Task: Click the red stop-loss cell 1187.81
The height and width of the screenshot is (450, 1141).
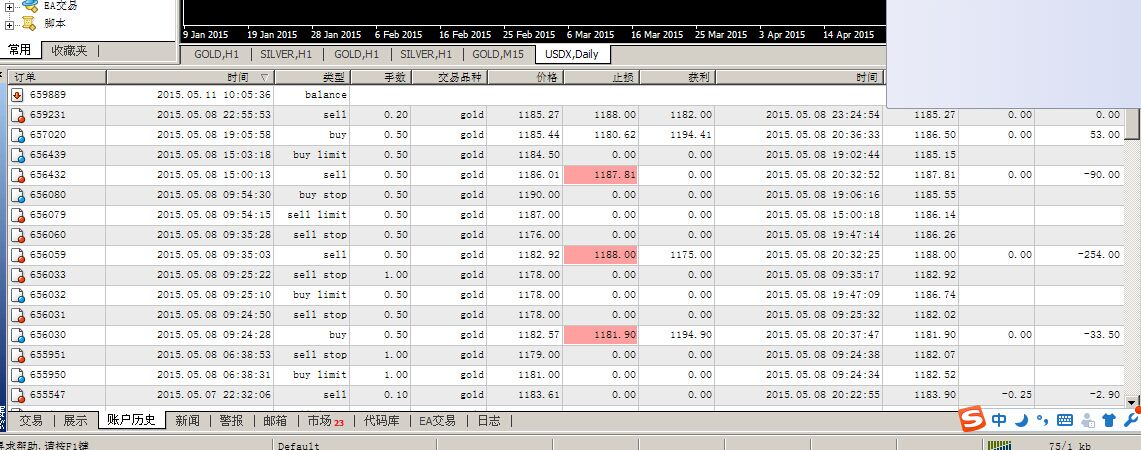Action: click(600, 175)
